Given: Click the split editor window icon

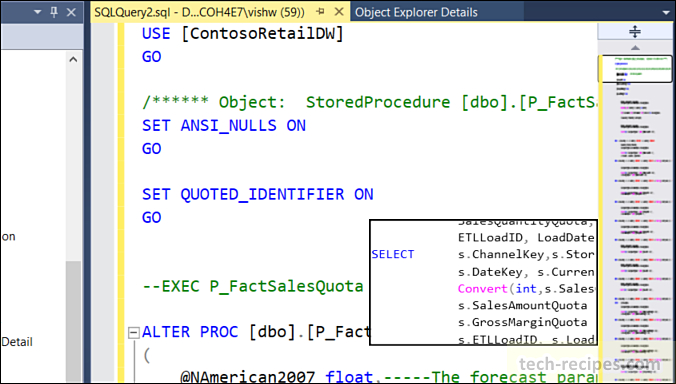Looking at the screenshot, I should (635, 31).
